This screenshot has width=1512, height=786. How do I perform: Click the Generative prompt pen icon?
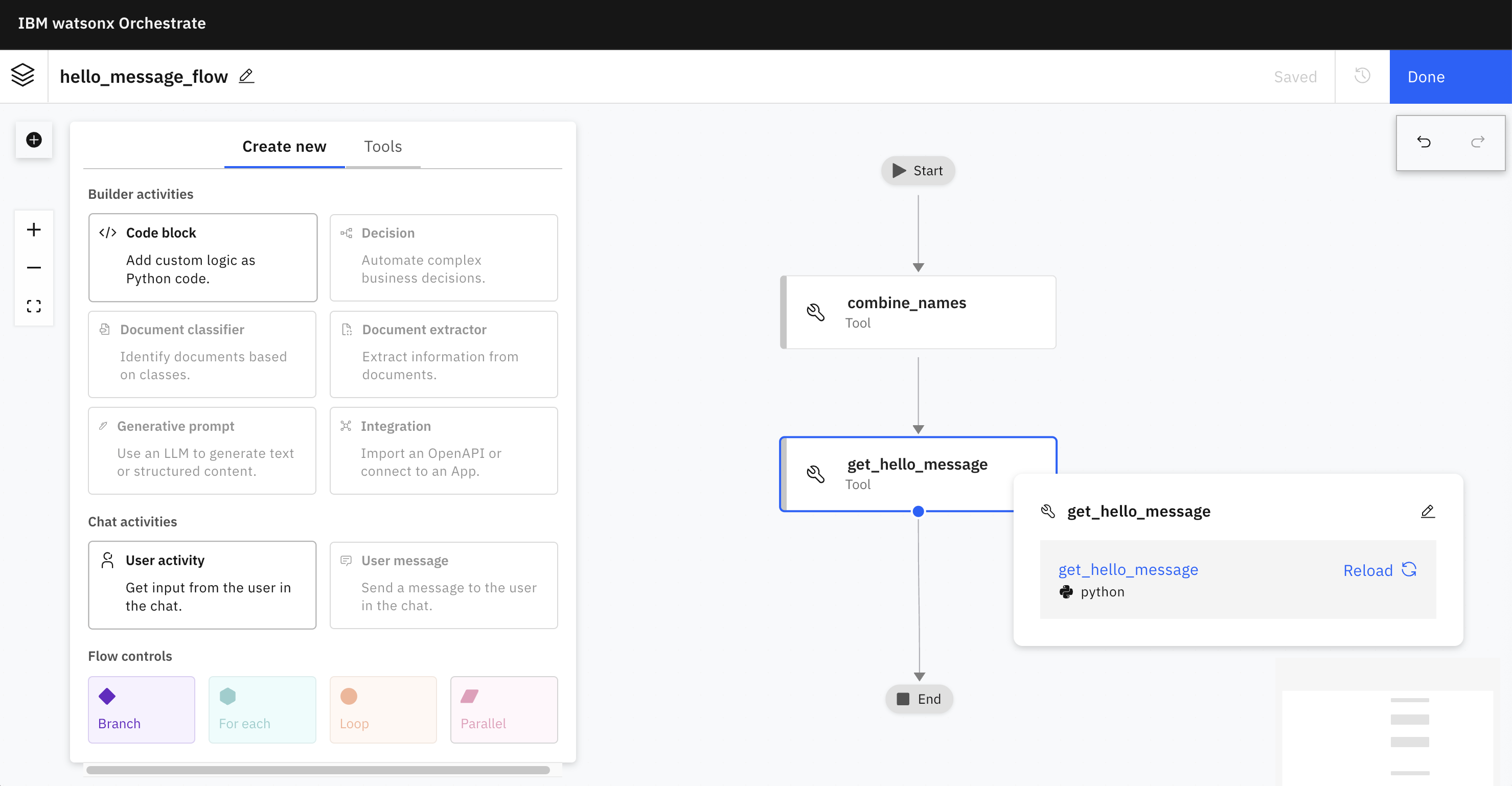(103, 426)
